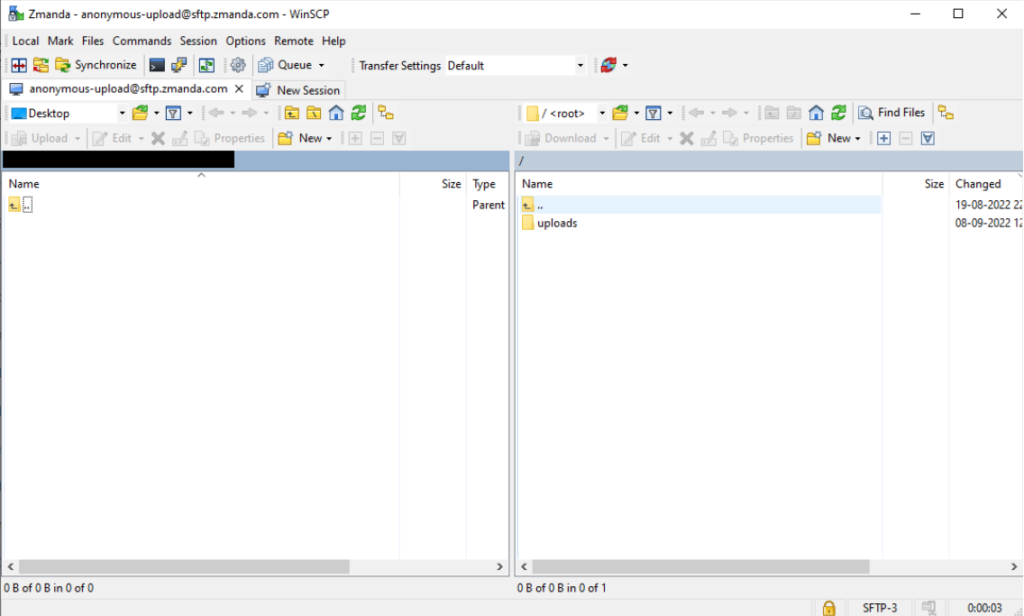This screenshot has width=1024, height=616.
Task: Sort local panel by Size column
Action: pos(433,184)
